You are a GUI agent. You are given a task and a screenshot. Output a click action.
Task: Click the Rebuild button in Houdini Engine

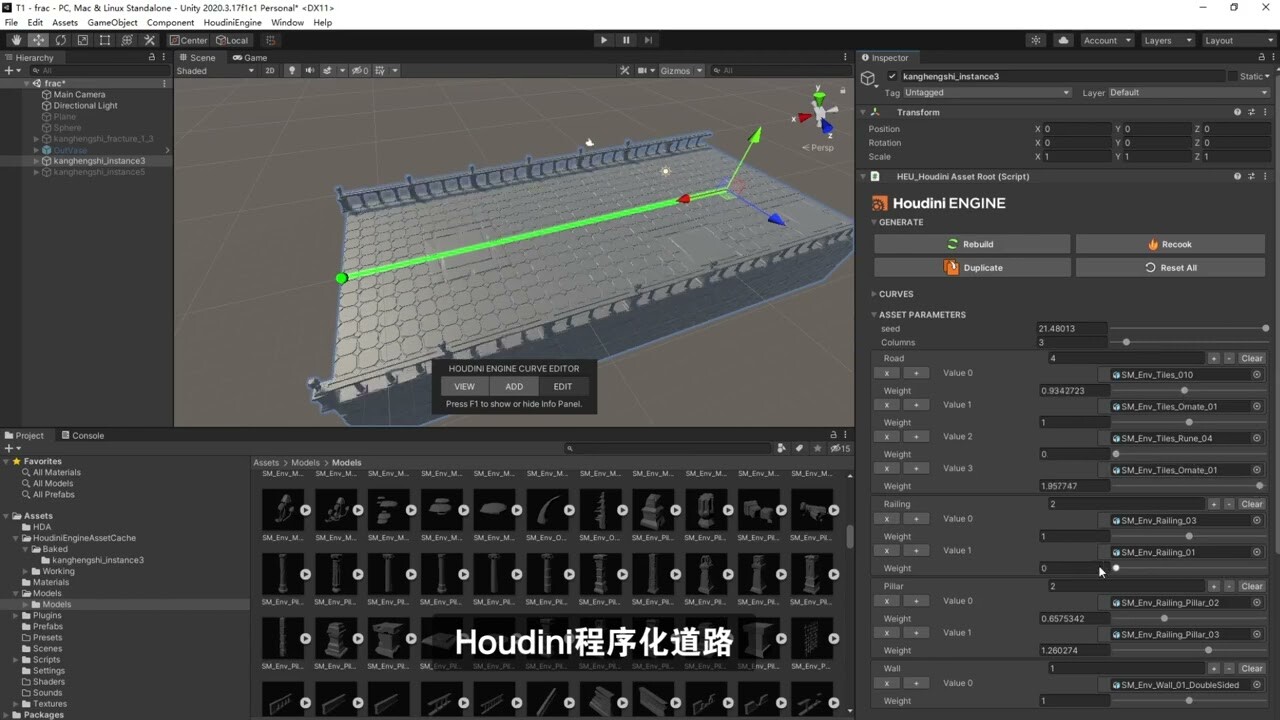coord(972,244)
